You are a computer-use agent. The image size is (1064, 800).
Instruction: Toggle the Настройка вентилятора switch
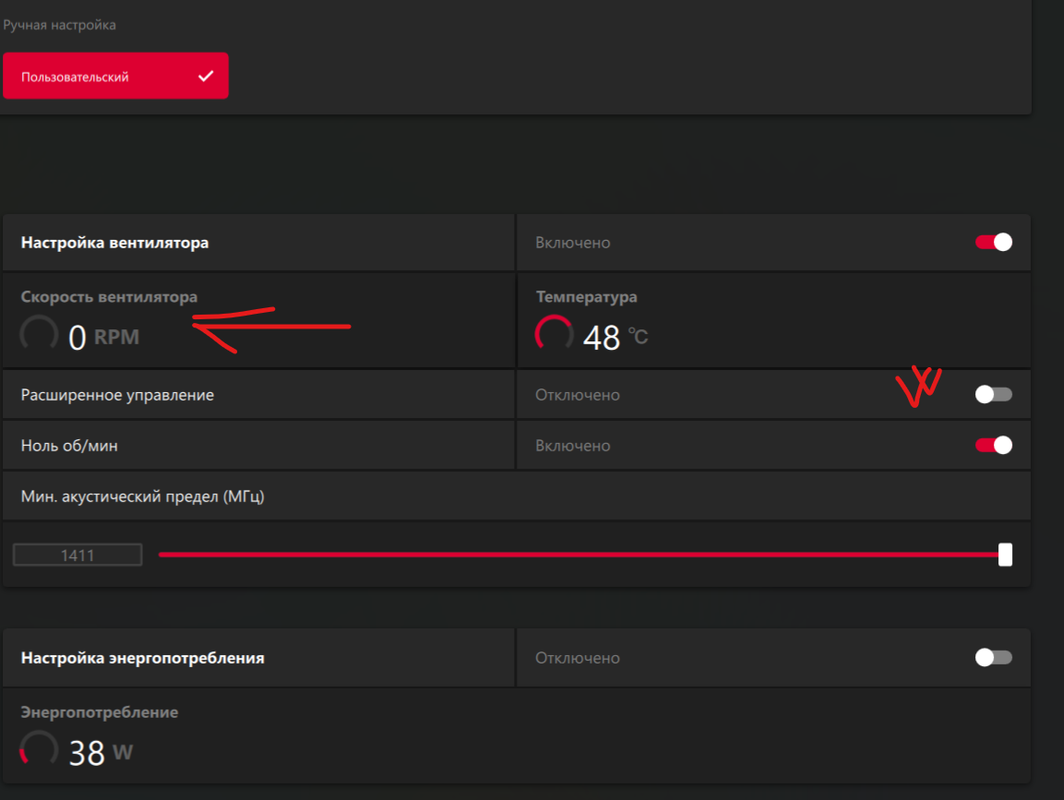click(x=993, y=242)
